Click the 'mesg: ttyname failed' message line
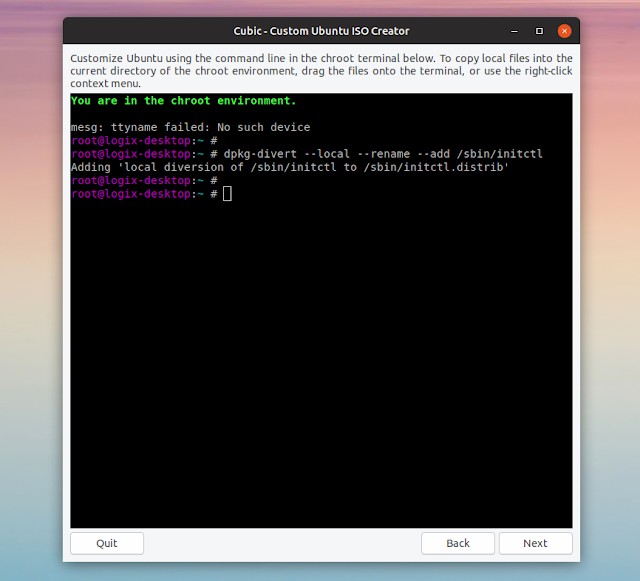640x581 pixels. point(190,127)
